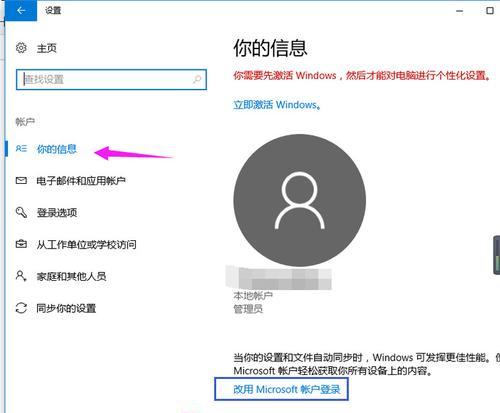This screenshot has width=500, height=413.
Task: Click the email envelope icon
Action: (x=21, y=181)
